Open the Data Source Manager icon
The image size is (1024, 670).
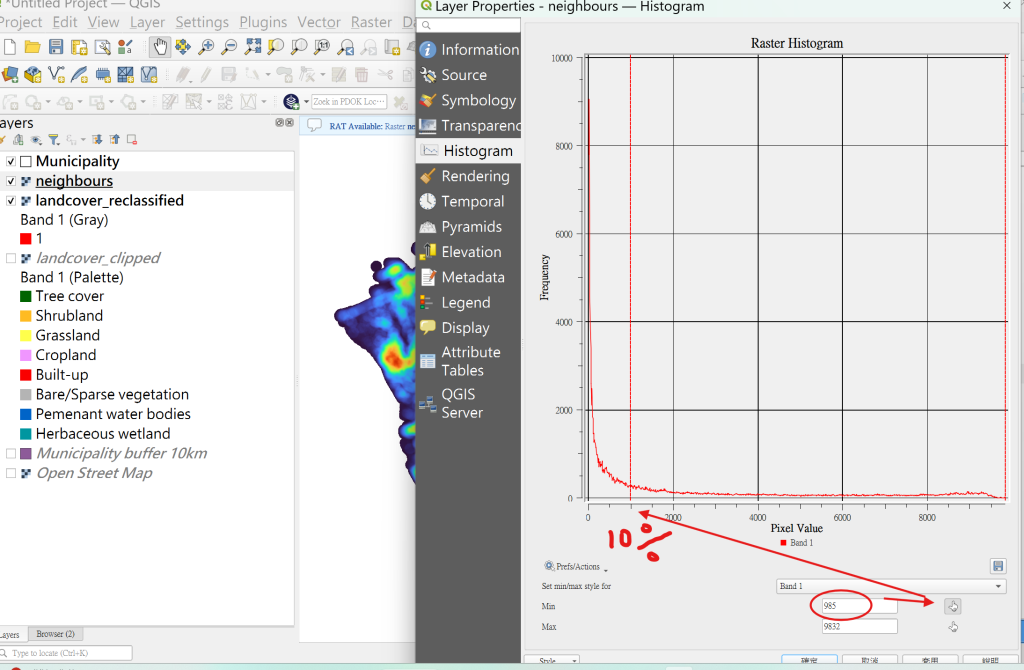(x=10, y=74)
